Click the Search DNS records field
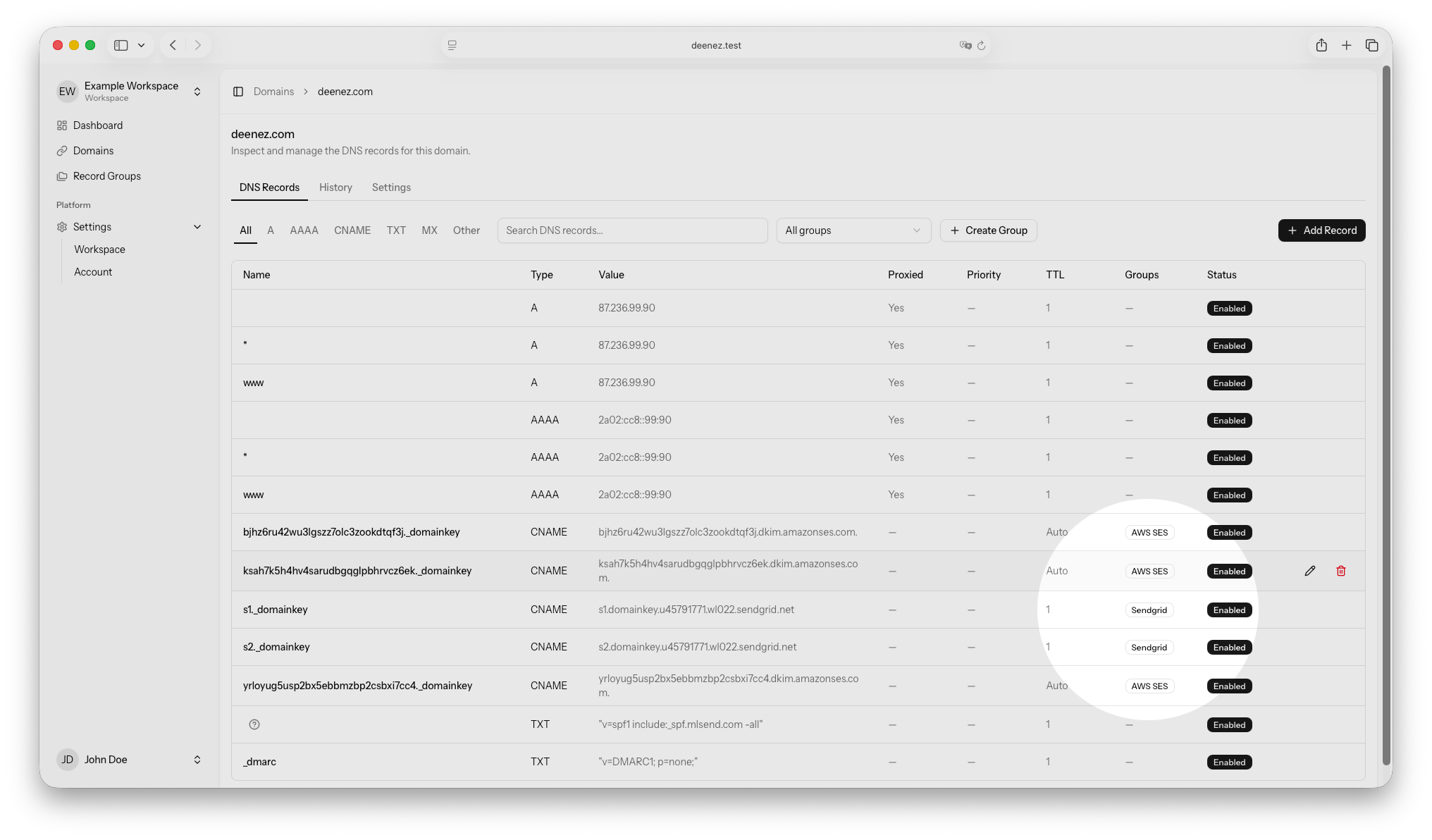This screenshot has width=1432, height=840. tap(632, 230)
